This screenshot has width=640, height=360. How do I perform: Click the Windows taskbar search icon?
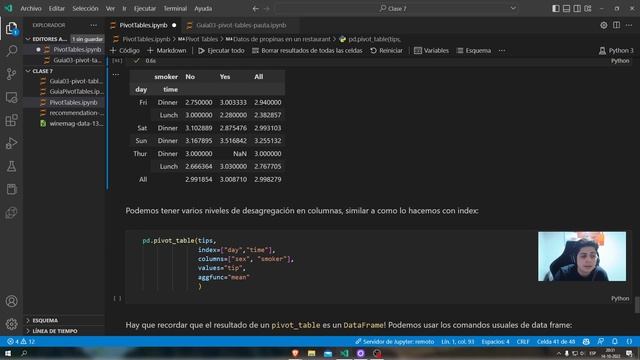click(24, 353)
